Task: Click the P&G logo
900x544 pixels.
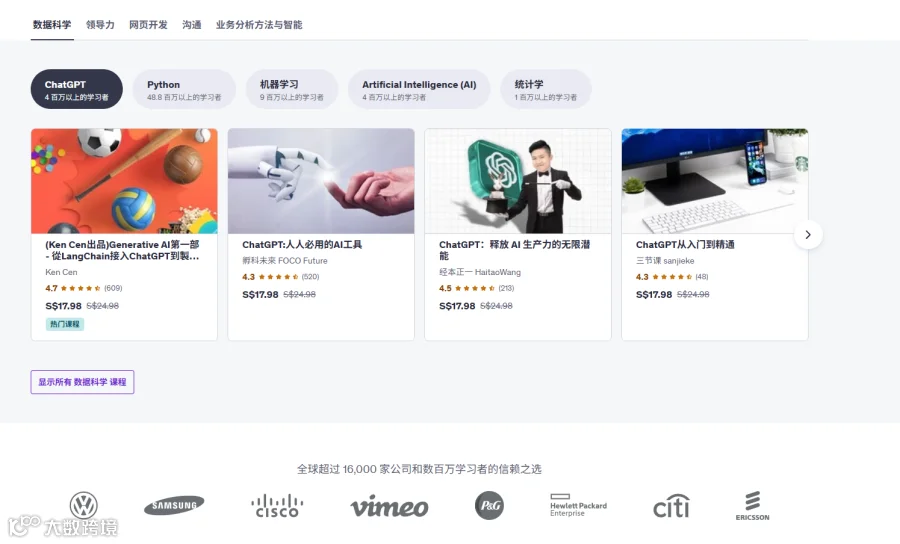Action: pyautogui.click(x=489, y=506)
